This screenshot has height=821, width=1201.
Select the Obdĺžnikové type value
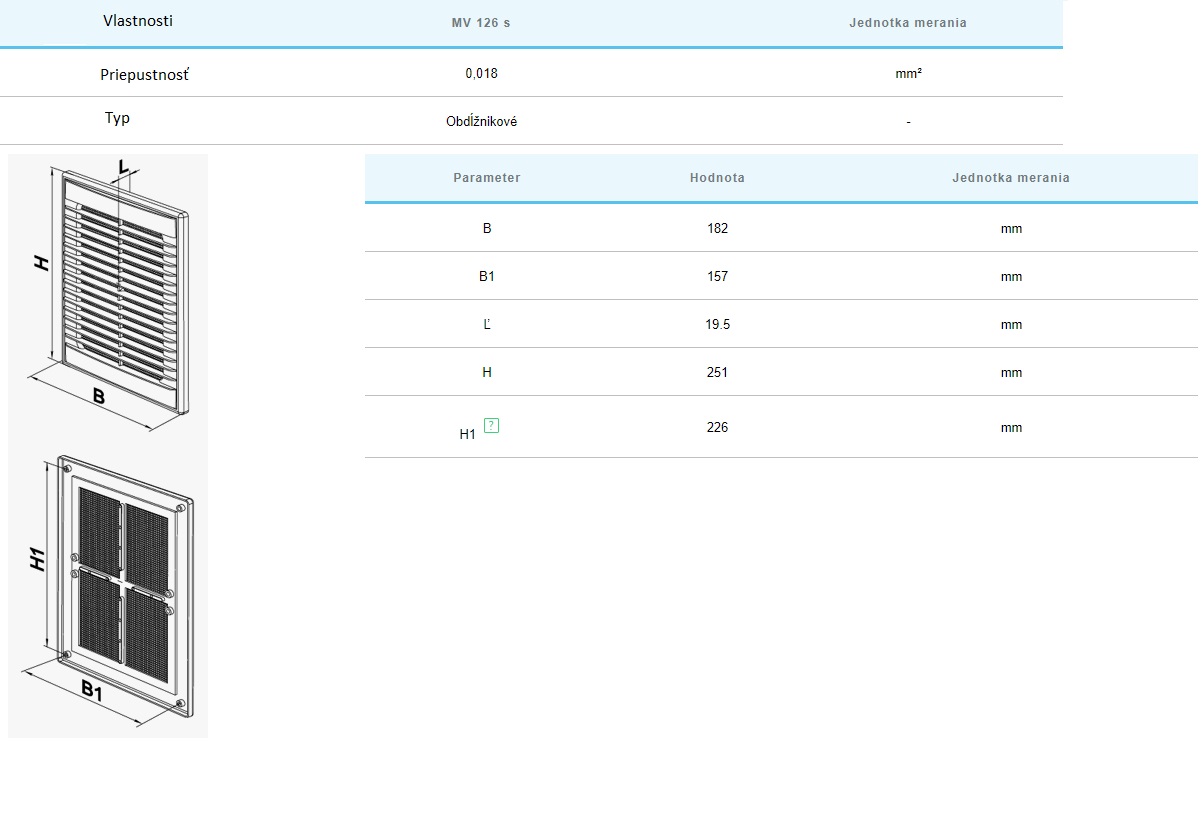tap(481, 121)
